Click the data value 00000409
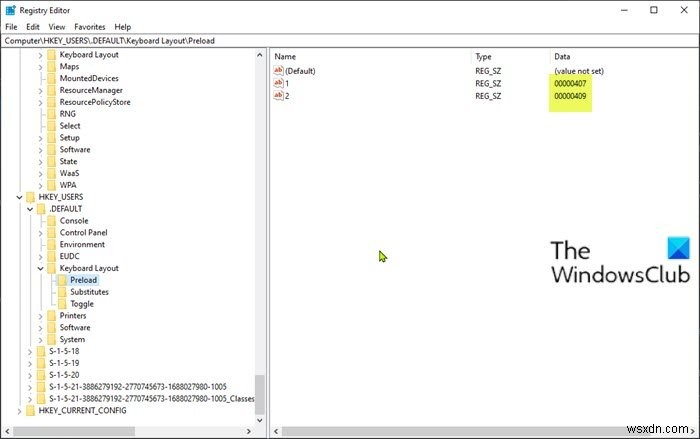Viewport: 700px width, 439px height. pyautogui.click(x=570, y=96)
